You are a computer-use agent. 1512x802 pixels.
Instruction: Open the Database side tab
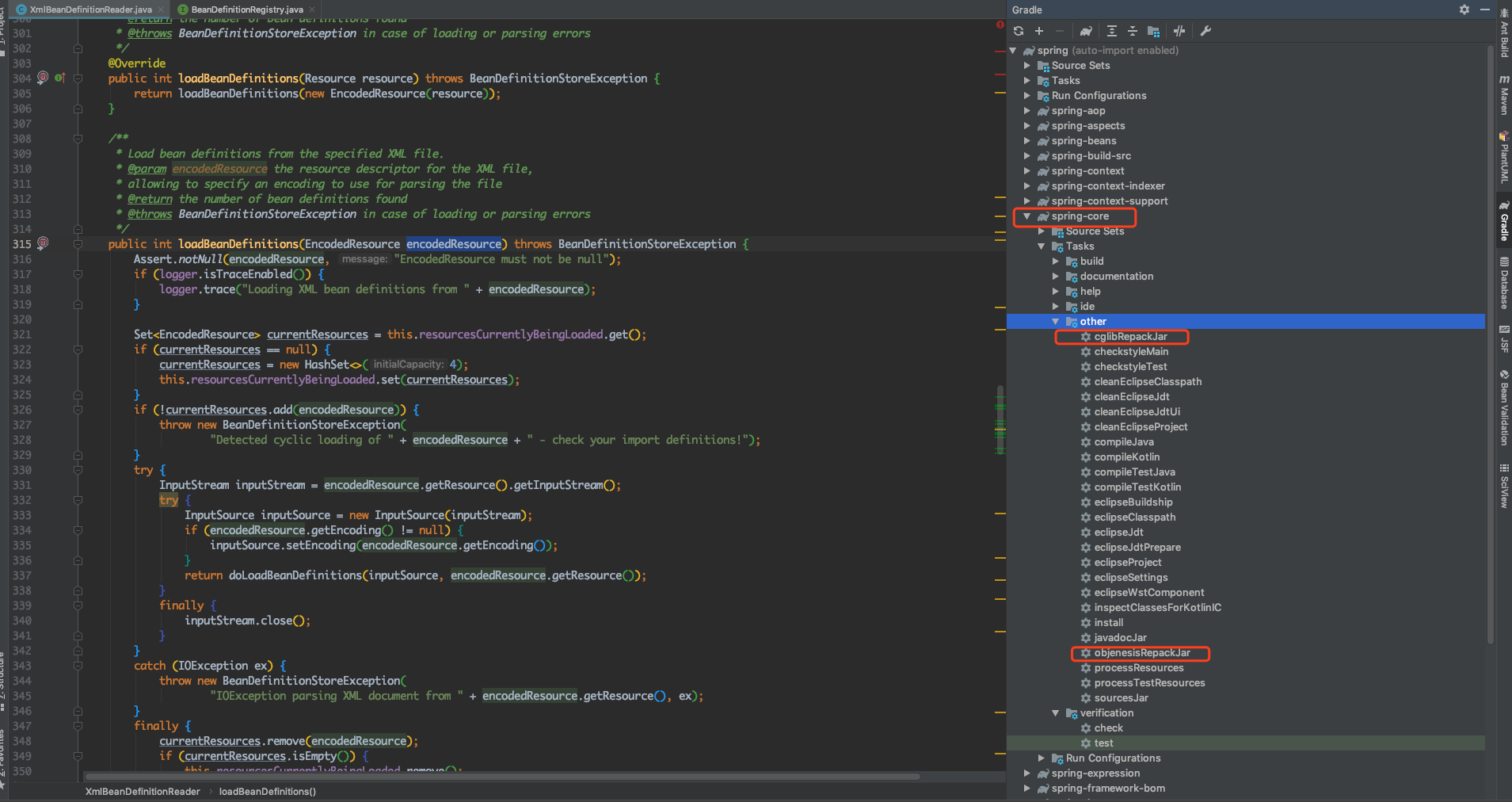[x=1504, y=283]
